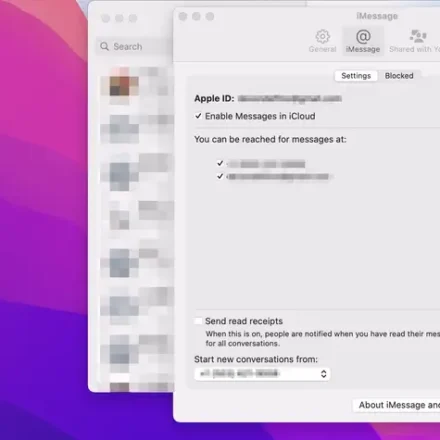Toggle Enable Messages in iCloud checkbox
Viewport: 440px width, 440px height.
(x=198, y=116)
